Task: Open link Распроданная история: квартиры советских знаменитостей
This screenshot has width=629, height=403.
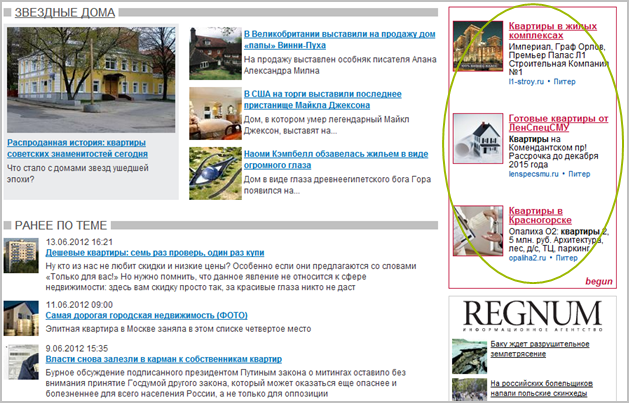Action: (x=77, y=148)
